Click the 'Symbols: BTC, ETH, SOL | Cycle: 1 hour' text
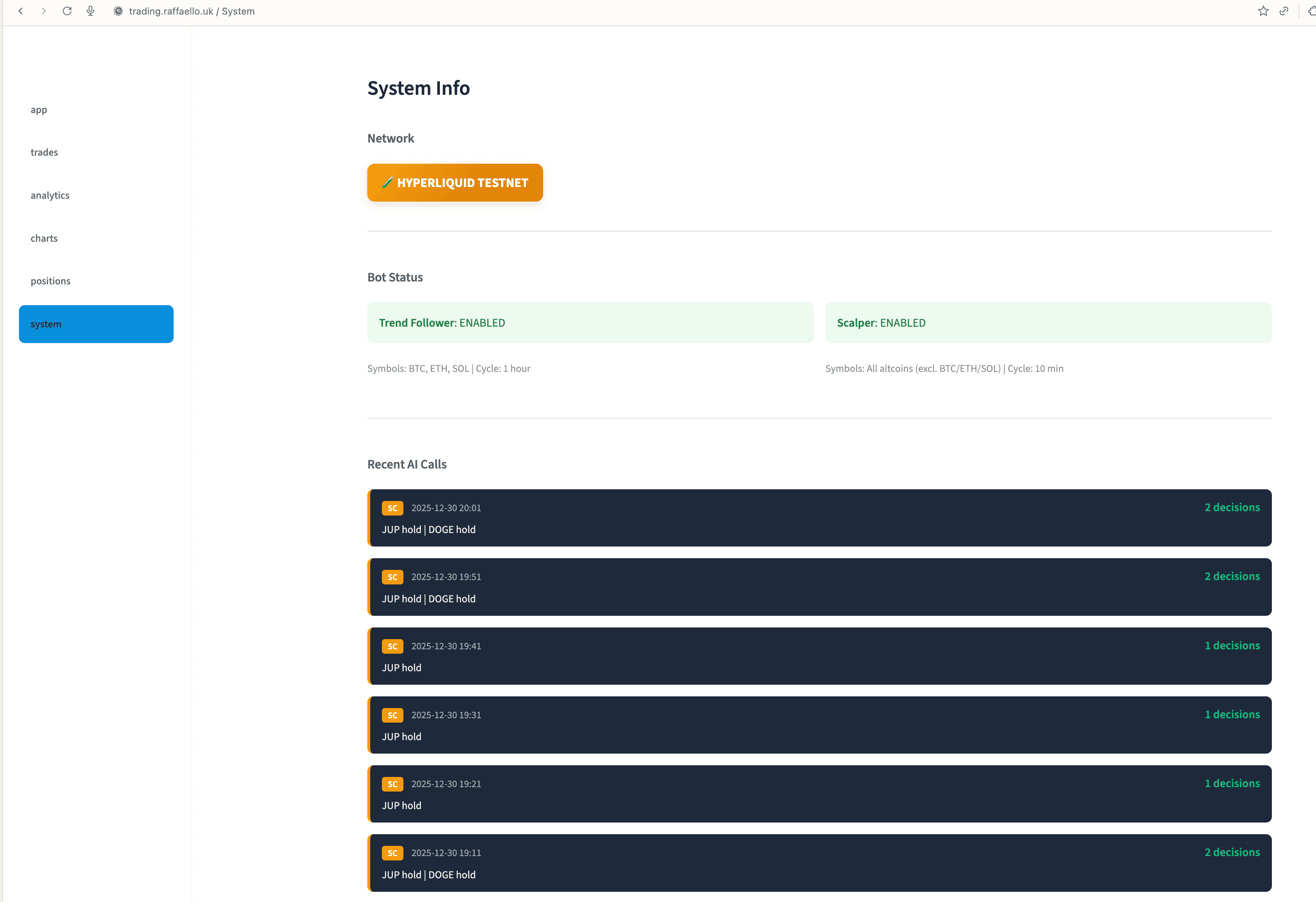This screenshot has width=1316, height=902. point(449,368)
